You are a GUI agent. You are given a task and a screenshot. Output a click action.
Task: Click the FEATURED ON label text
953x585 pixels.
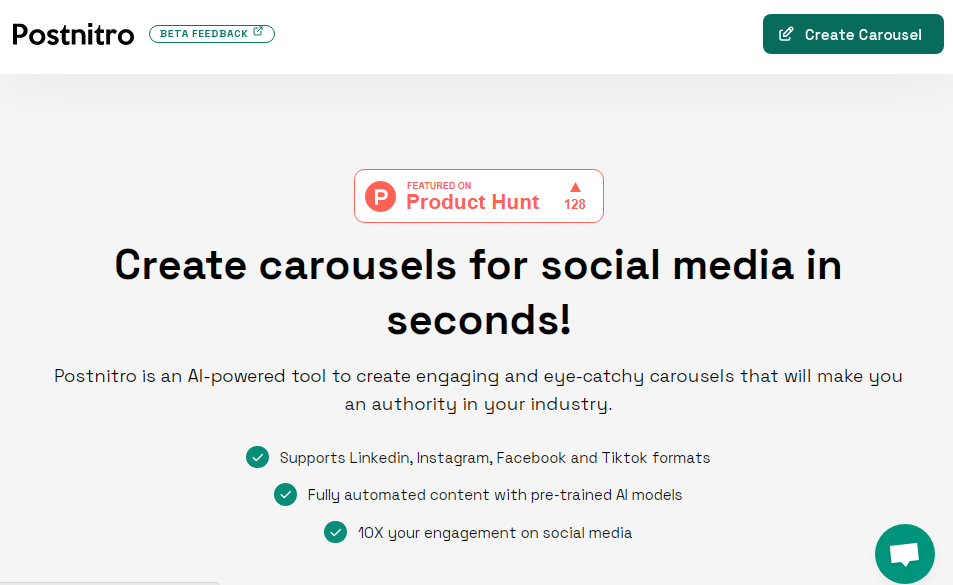440,185
